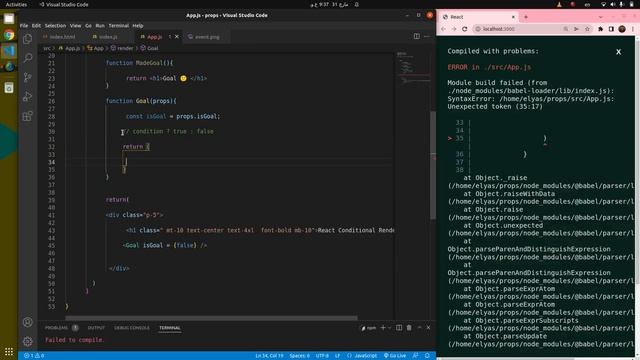Close the App.js editor tab
Viewport: 640px width, 360px height.
[x=177, y=37]
